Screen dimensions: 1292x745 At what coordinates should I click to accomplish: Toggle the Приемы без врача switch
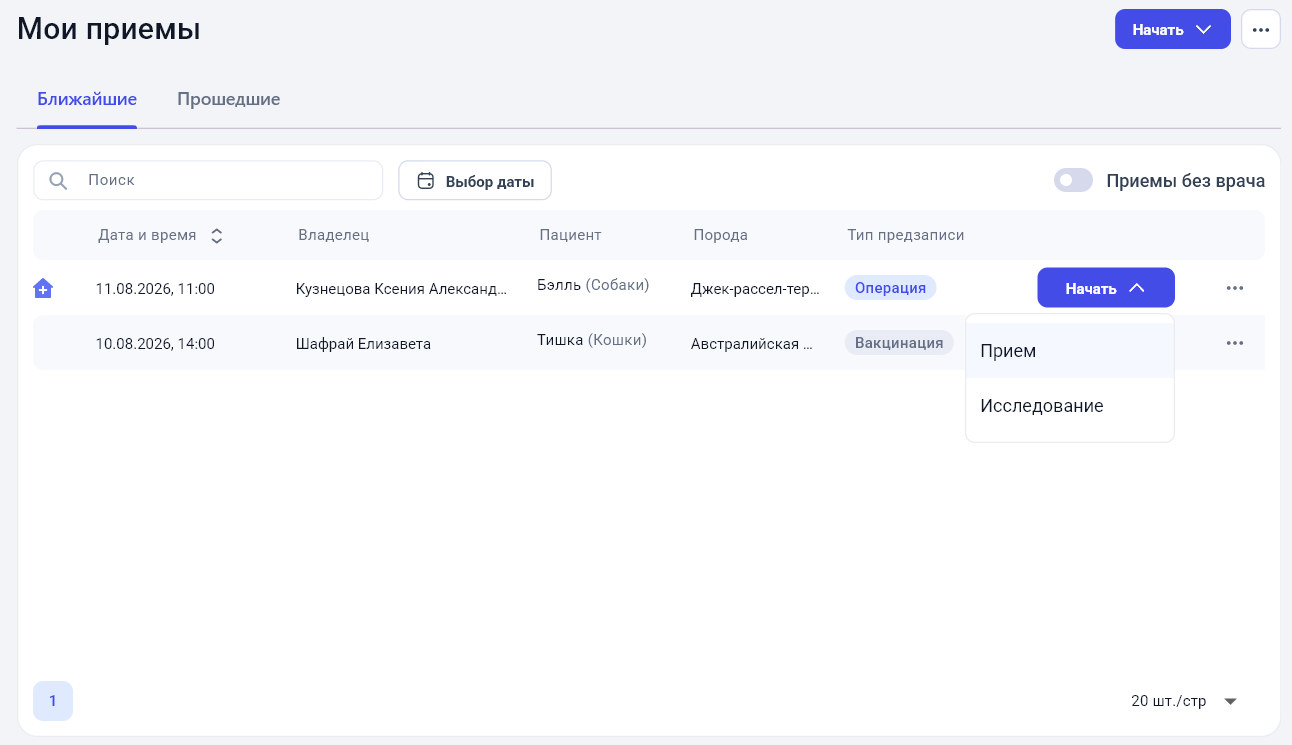(x=1073, y=181)
